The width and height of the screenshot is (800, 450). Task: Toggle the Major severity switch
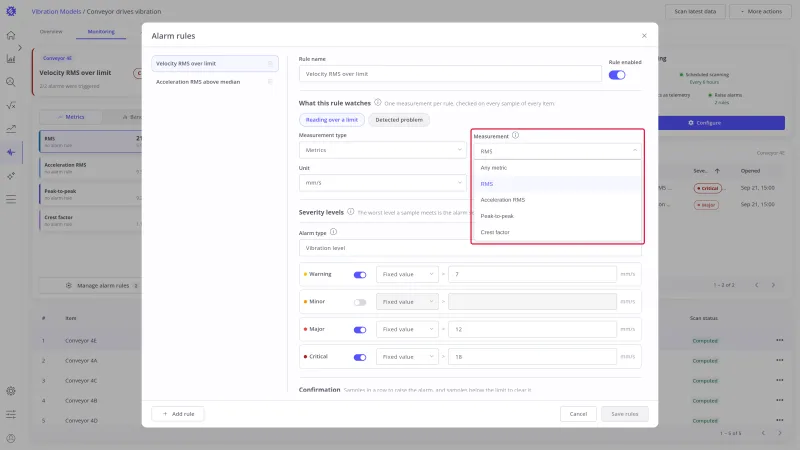point(360,330)
